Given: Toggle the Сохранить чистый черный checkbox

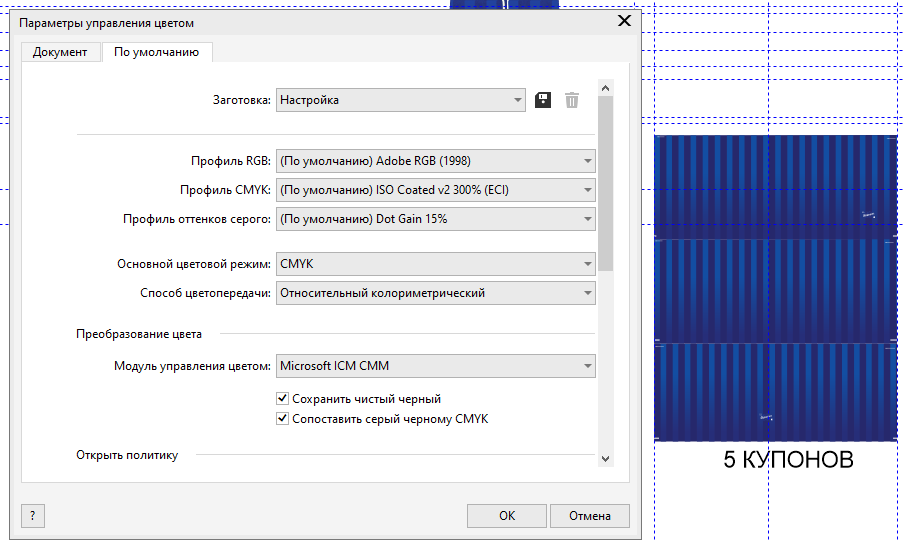Looking at the screenshot, I should tap(282, 398).
